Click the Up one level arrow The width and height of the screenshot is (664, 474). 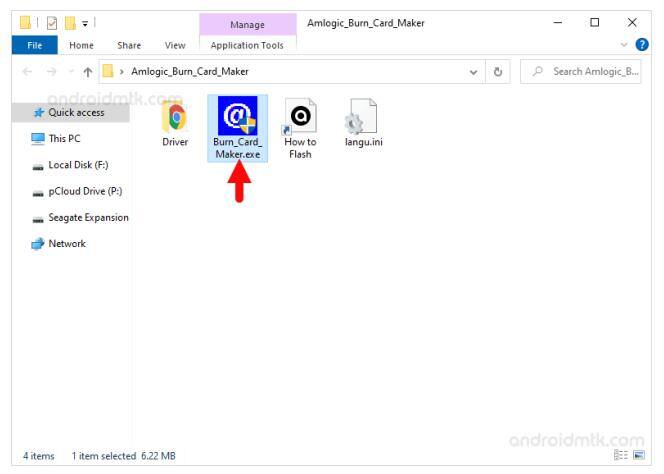[88, 72]
